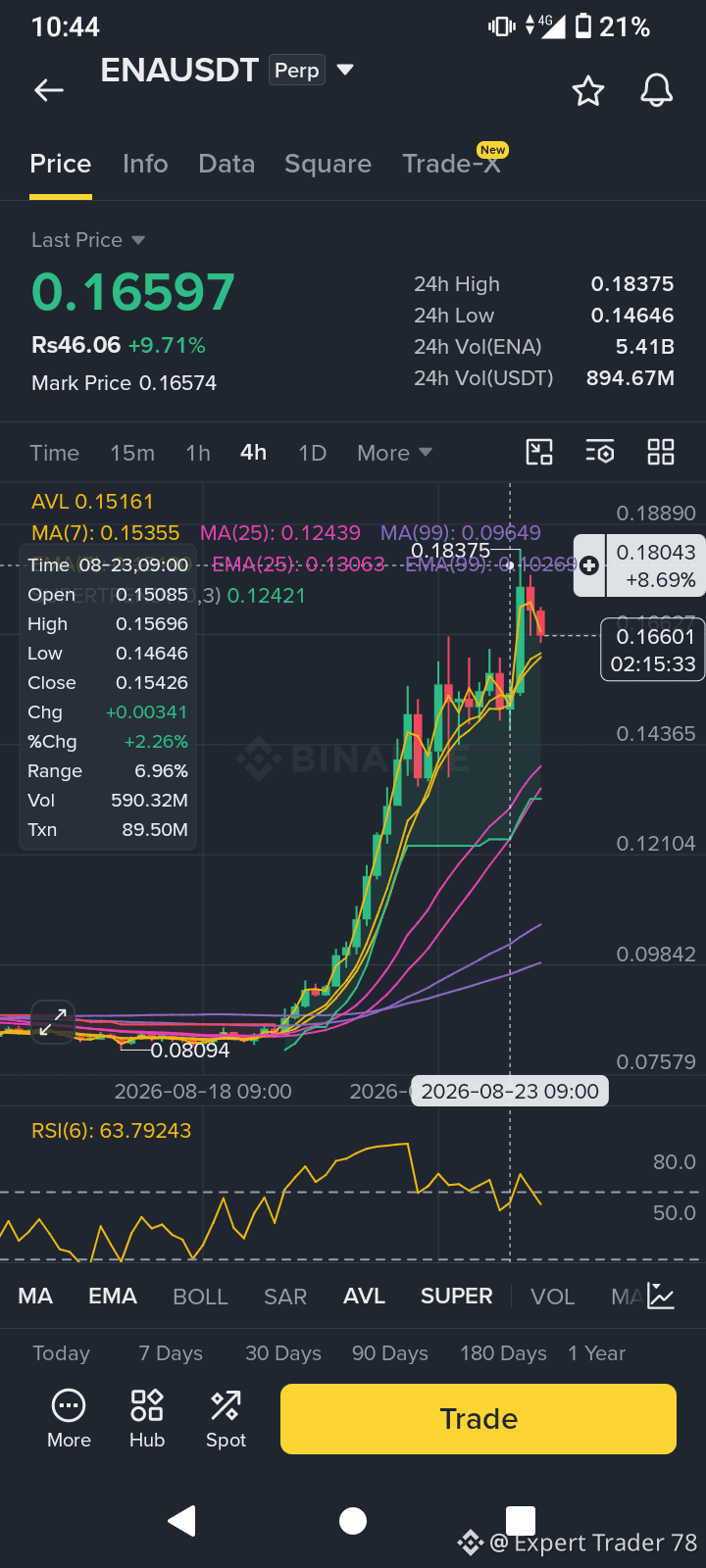Tap the Mark Price 0.16574 text
706x1568 pixels.
pyautogui.click(x=125, y=383)
